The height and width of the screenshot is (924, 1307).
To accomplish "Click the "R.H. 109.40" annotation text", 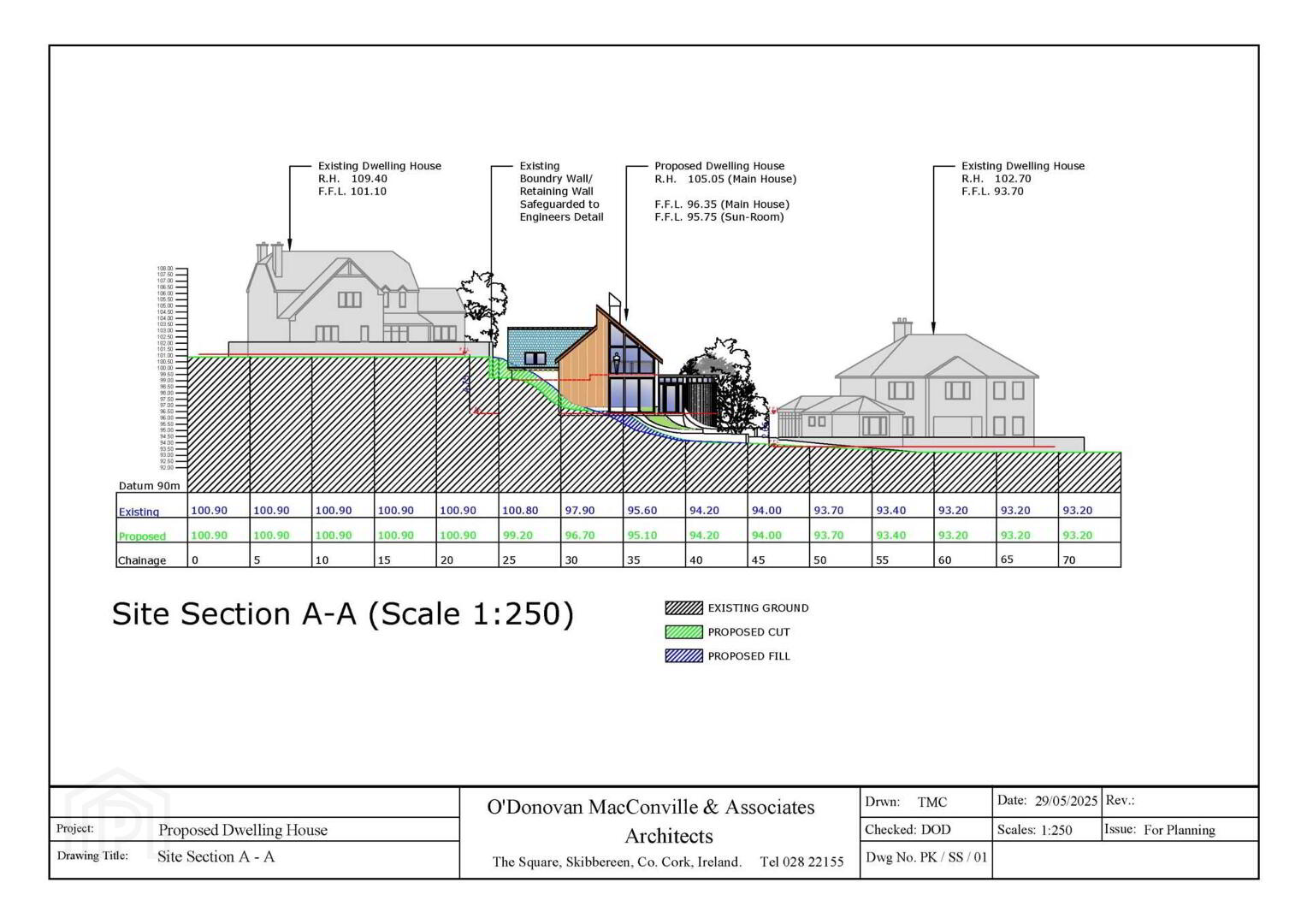I will pyautogui.click(x=352, y=179).
